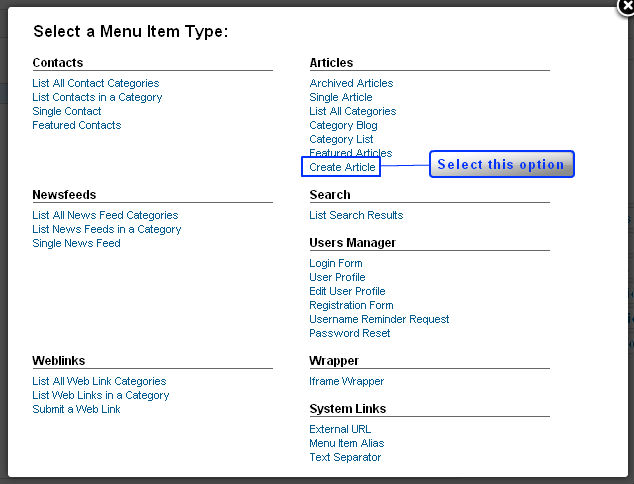Viewport: 634px width, 484px height.
Task: Pick Submit a Web Link option
Action: tap(76, 409)
